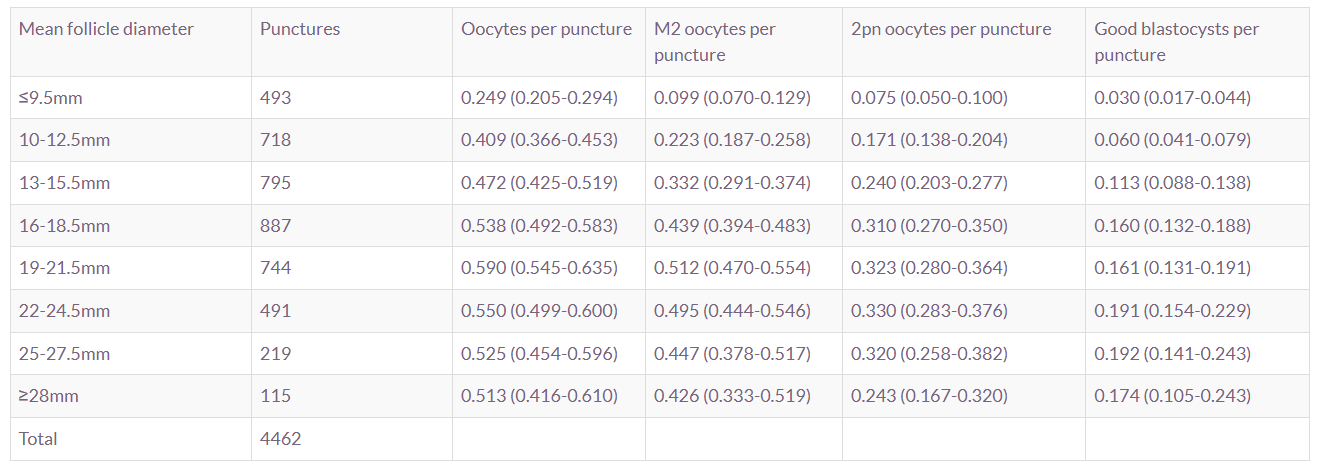Click punctures value '795'
Image resolution: width=1318 pixels, height=471 pixels.
[275, 183]
